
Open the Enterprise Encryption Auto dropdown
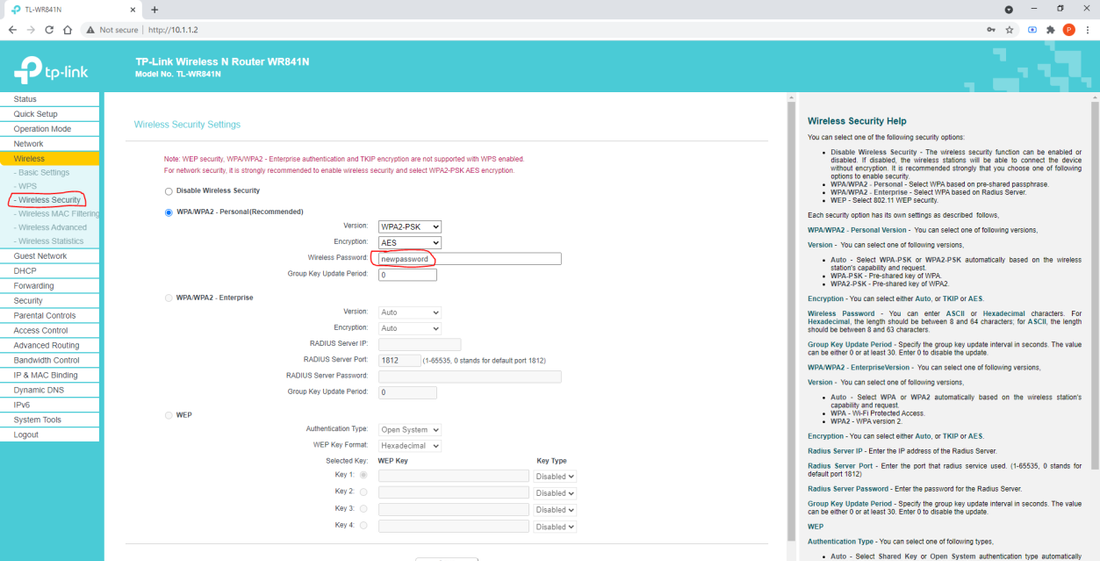(410, 328)
